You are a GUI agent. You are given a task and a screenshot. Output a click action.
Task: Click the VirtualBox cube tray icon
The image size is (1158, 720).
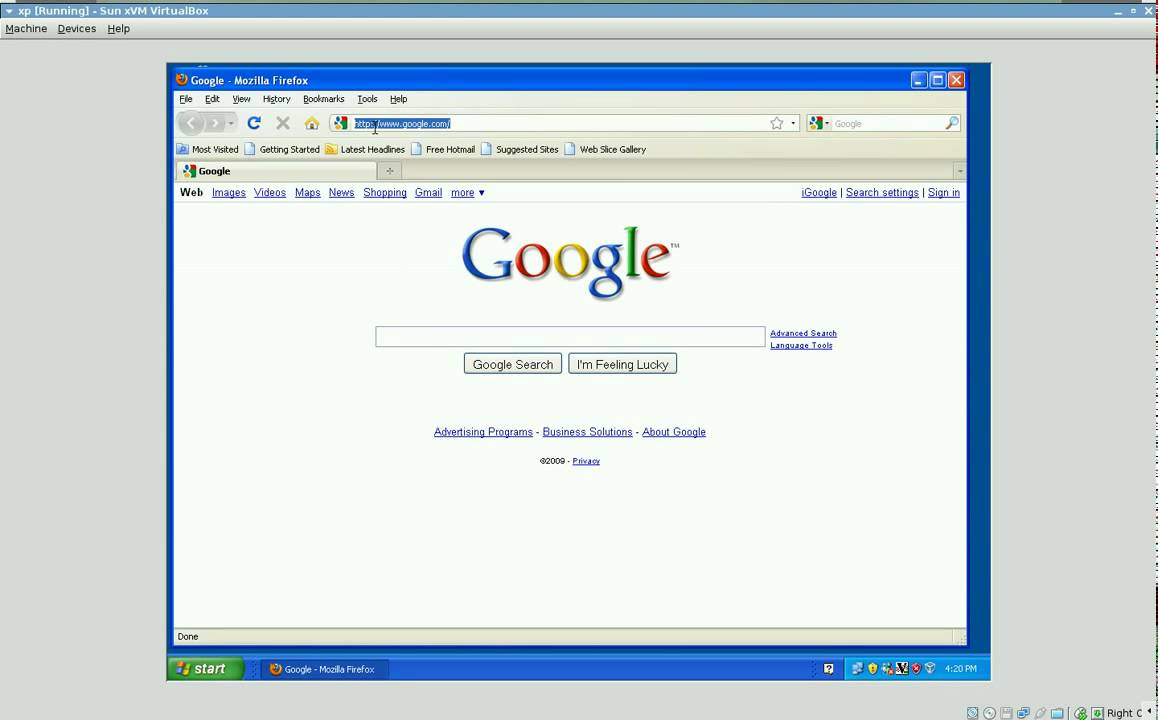931,669
